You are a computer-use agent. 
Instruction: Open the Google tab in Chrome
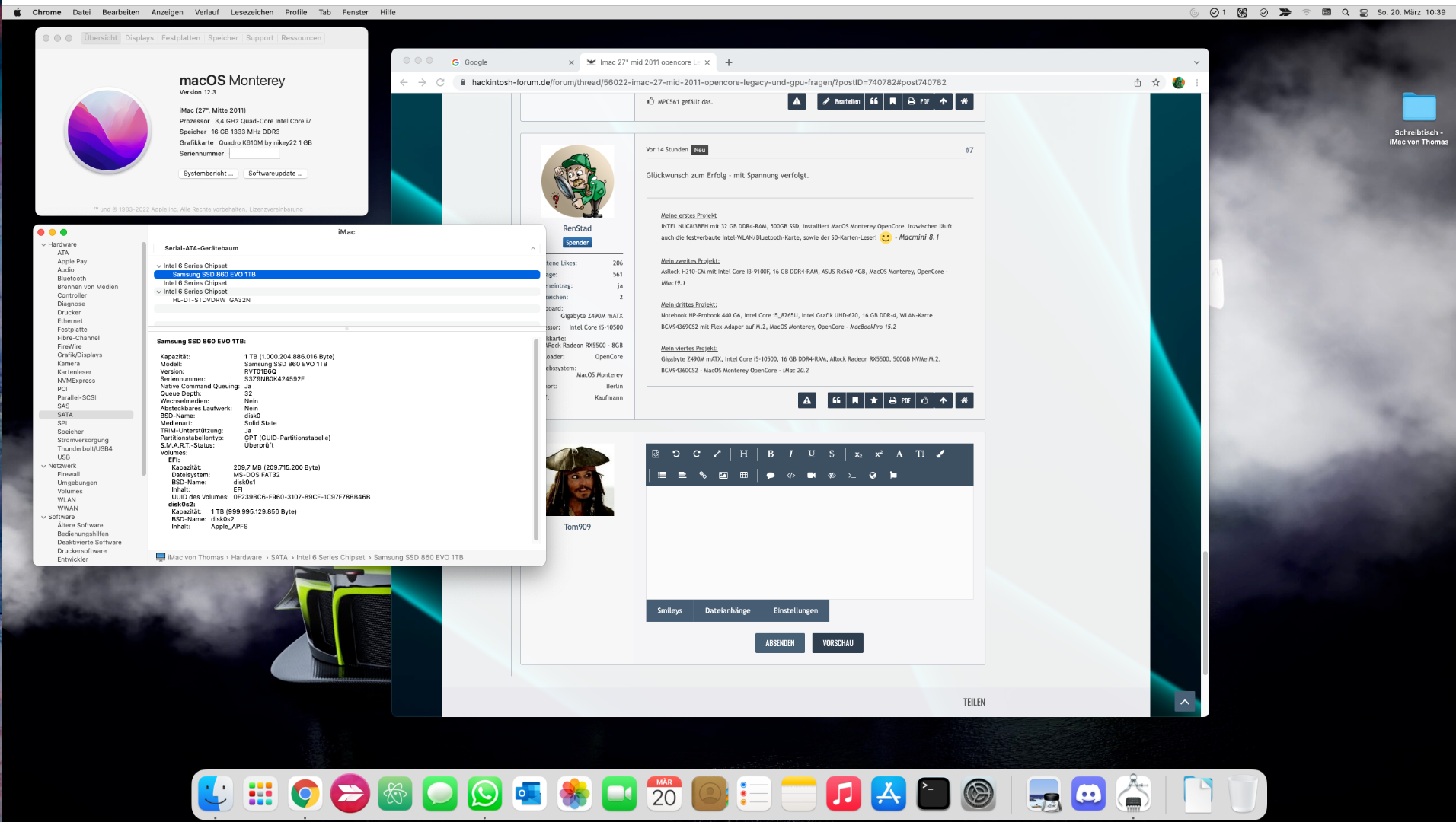(512, 62)
